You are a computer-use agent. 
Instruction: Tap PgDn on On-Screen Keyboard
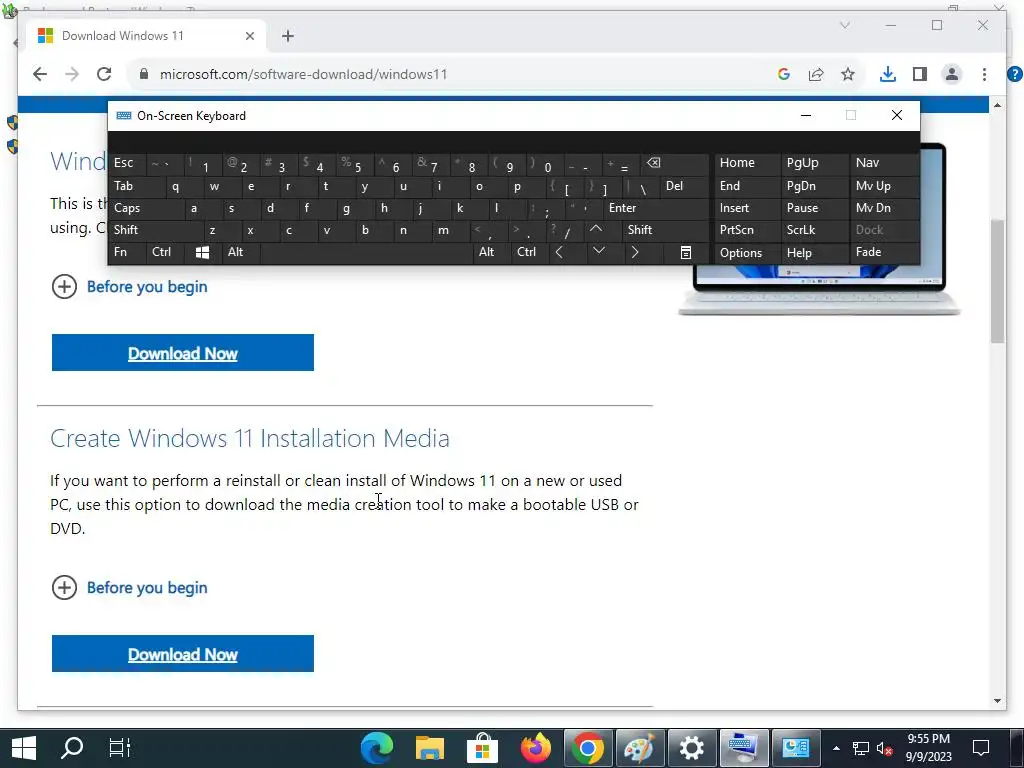click(x=814, y=186)
